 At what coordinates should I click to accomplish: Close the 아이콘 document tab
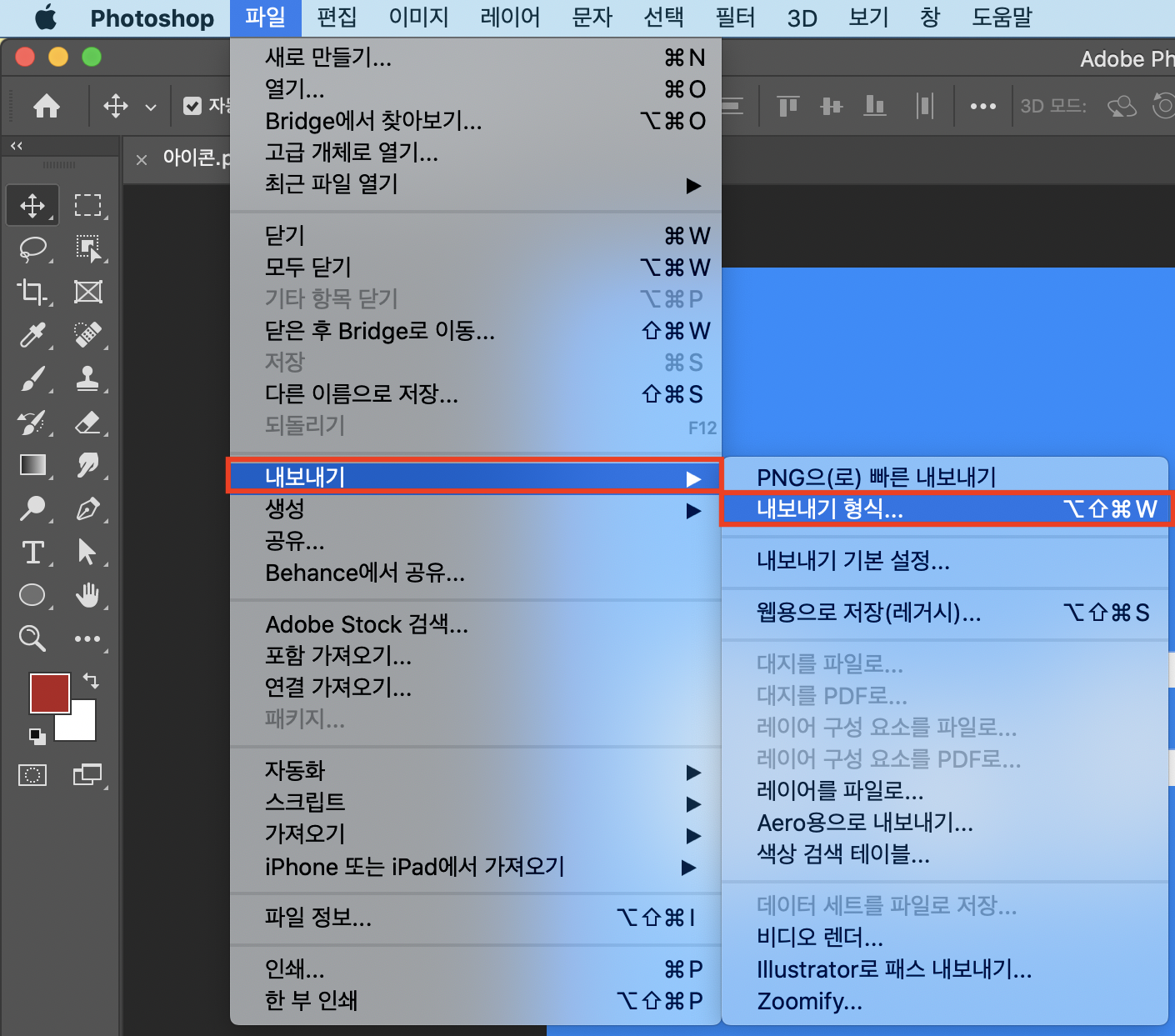(142, 160)
